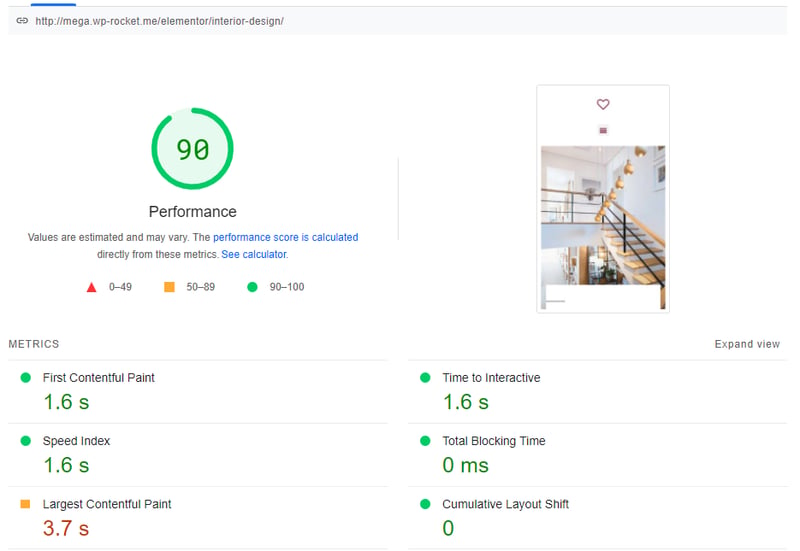The image size is (800, 551).
Task: Click the orange square 50–89 legend icon
Action: coord(169,287)
